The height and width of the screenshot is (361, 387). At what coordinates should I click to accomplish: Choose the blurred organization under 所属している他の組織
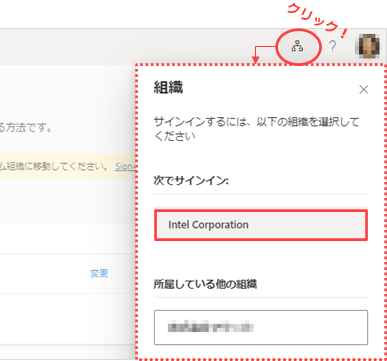click(261, 327)
